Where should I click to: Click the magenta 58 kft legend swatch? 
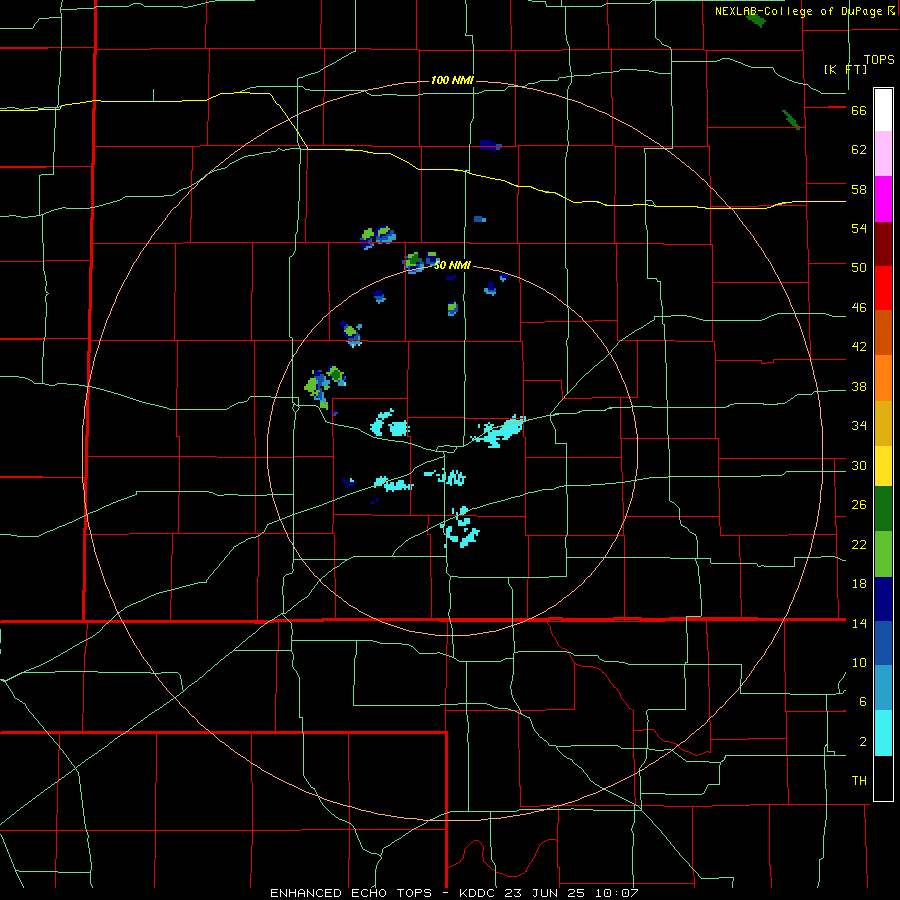point(883,199)
